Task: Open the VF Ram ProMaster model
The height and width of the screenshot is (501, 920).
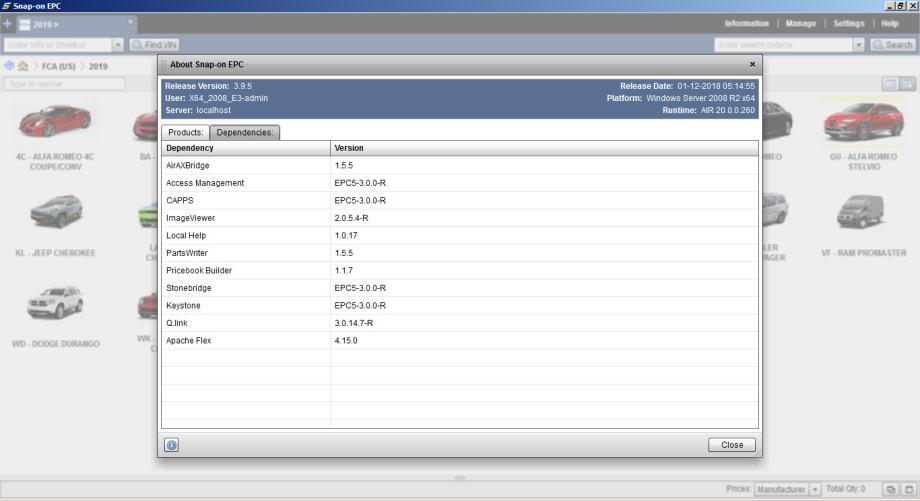Action: [863, 225]
